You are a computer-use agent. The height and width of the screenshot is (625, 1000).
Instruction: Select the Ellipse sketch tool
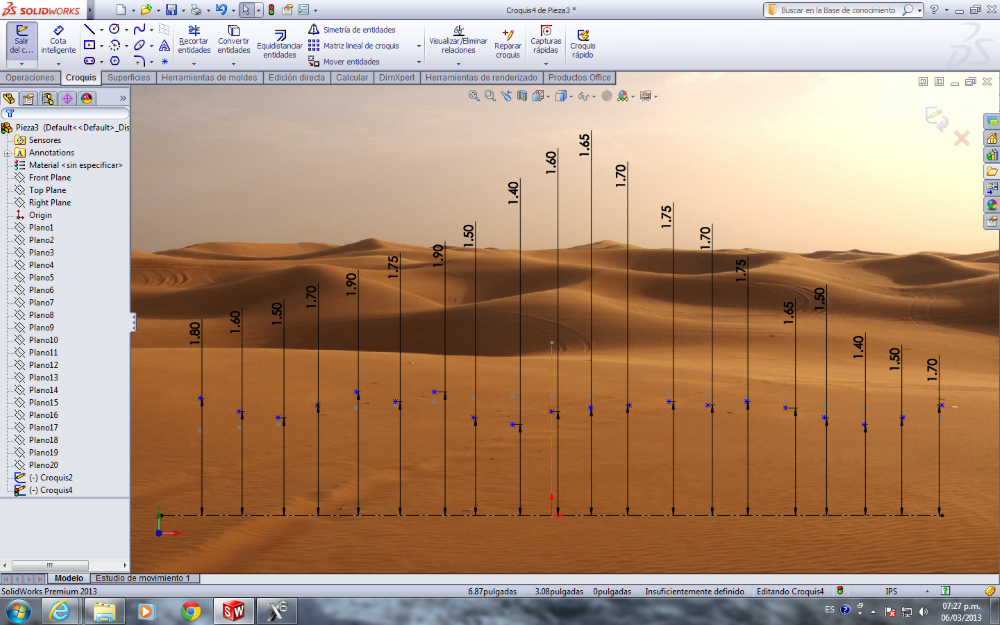click(139, 45)
